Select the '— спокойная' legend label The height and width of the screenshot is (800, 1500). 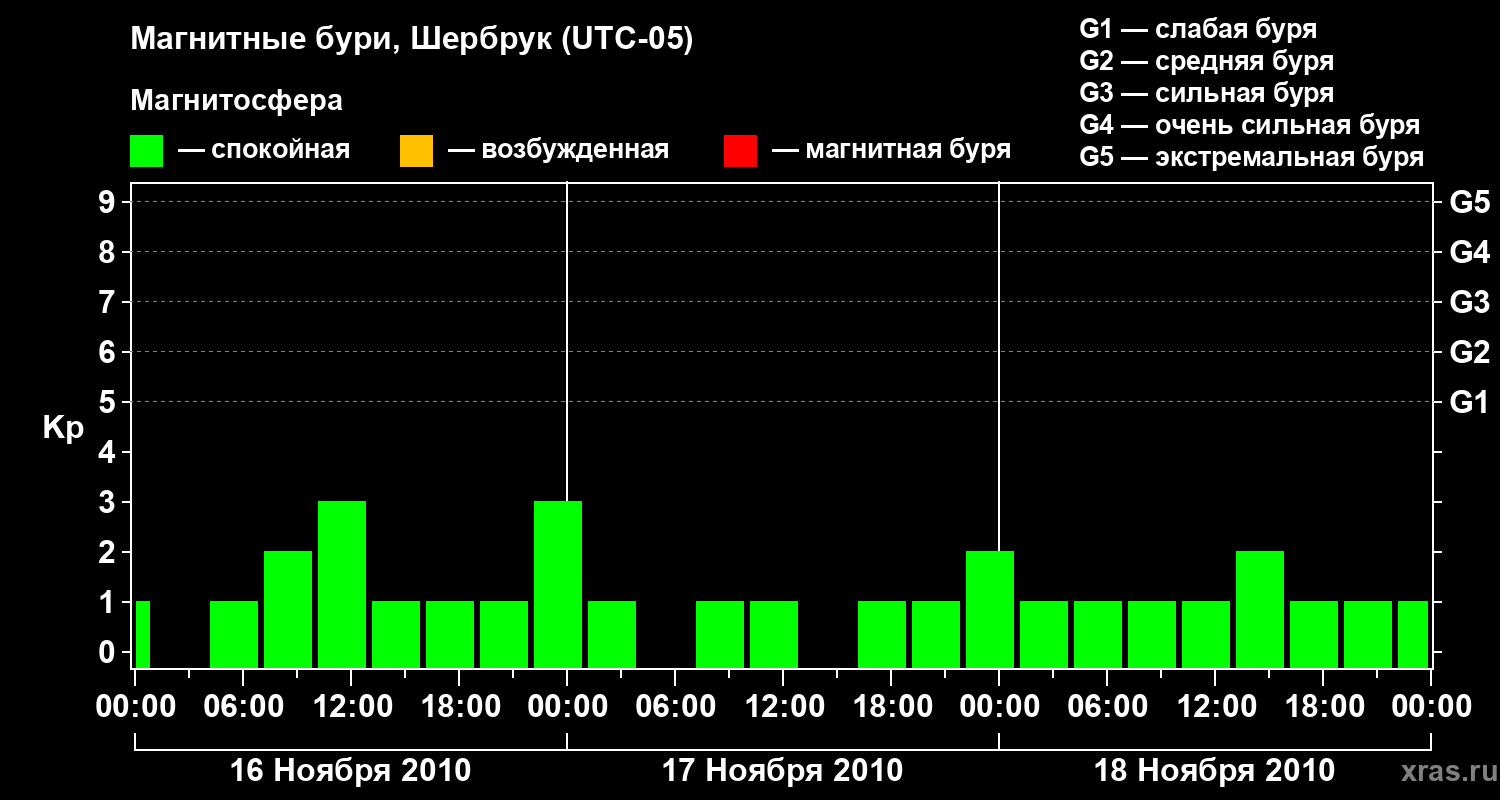[x=264, y=151]
